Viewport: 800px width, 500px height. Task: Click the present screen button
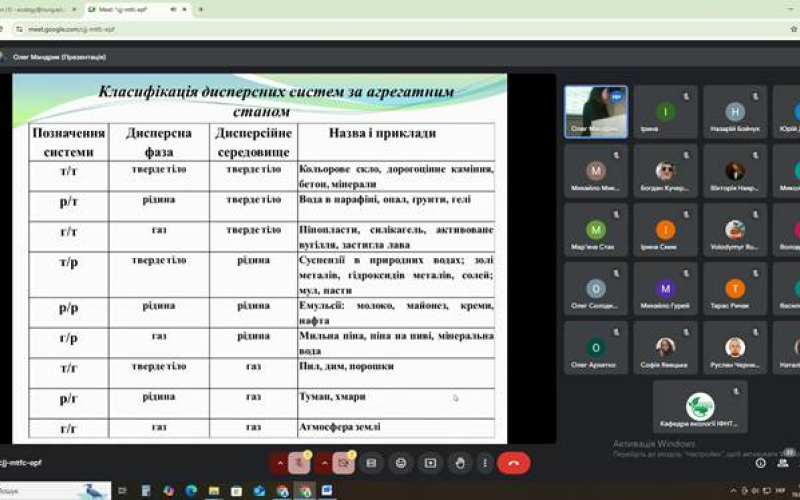(x=430, y=463)
